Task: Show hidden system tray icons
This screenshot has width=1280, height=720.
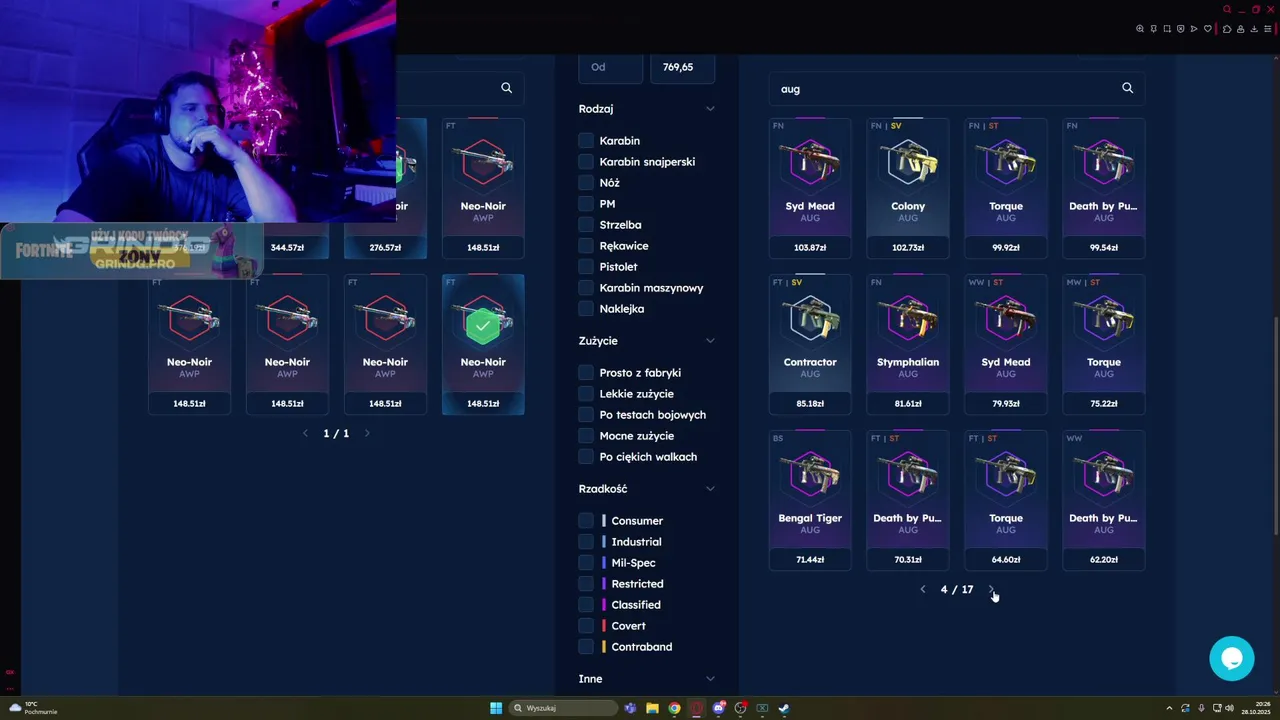Action: click(1169, 708)
